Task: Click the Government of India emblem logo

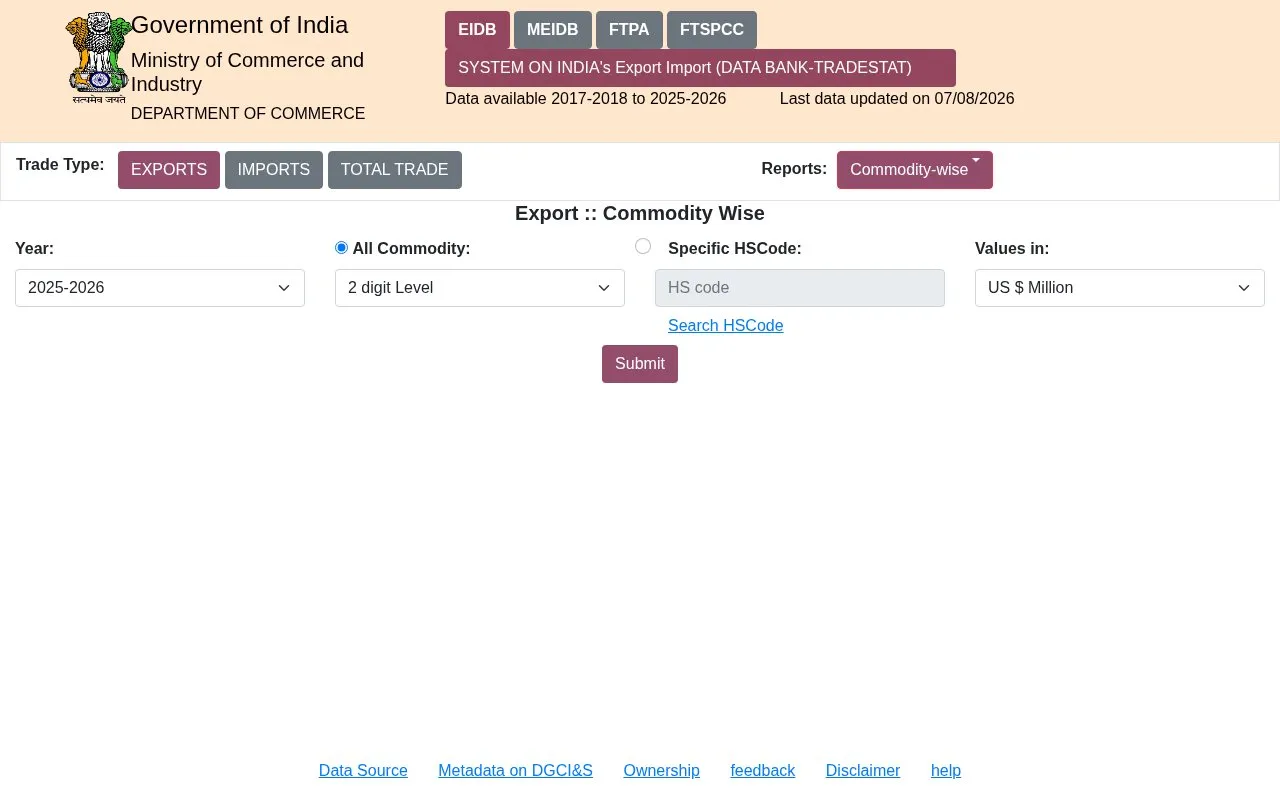Action: [x=98, y=58]
